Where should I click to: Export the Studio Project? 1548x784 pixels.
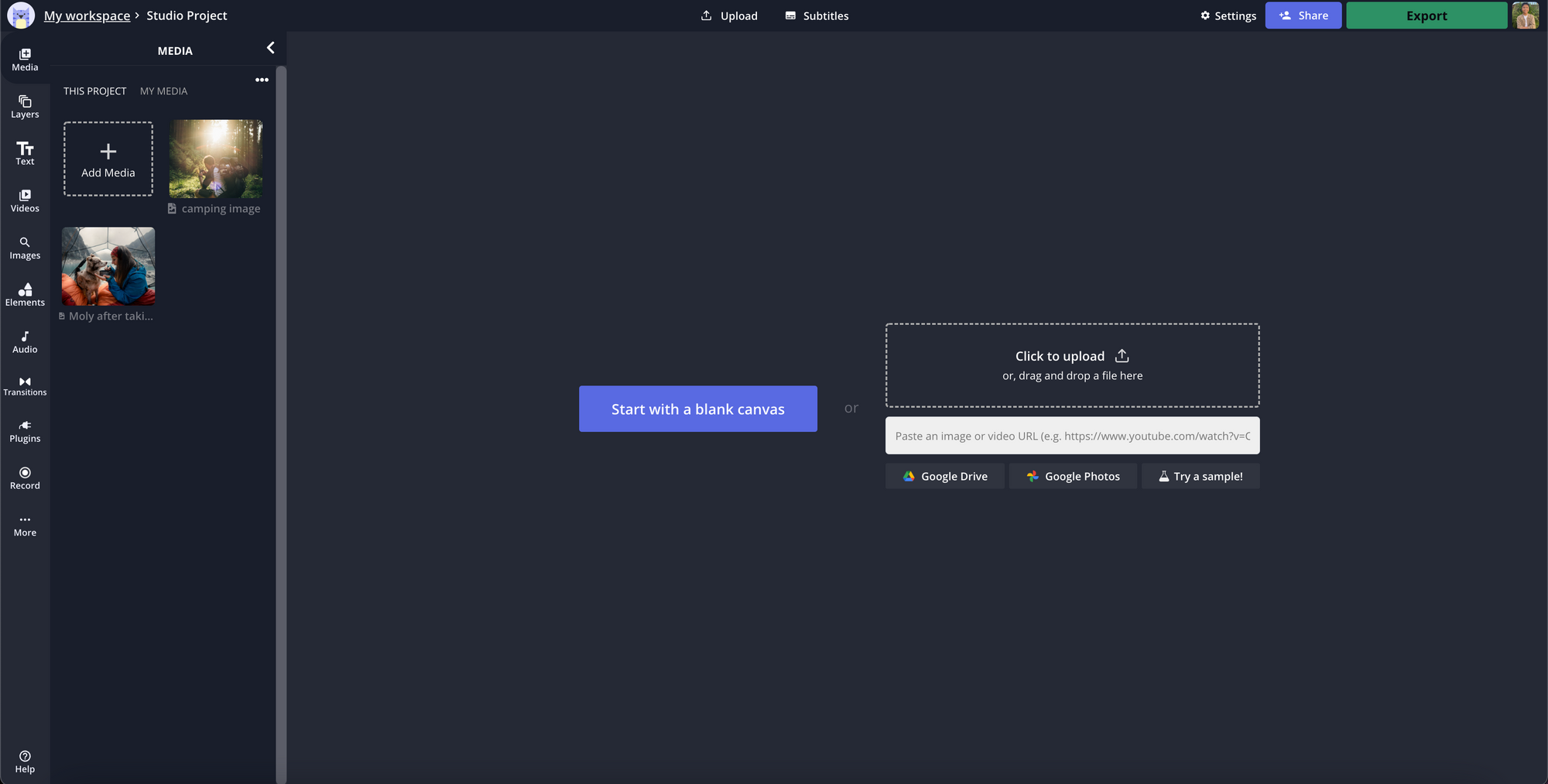[x=1426, y=15]
